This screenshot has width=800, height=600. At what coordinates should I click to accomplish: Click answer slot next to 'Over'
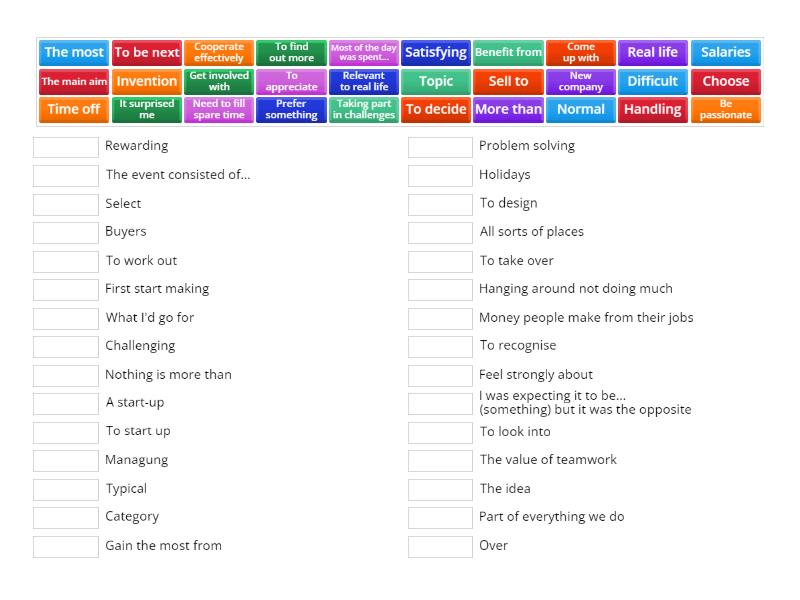pyautogui.click(x=440, y=547)
